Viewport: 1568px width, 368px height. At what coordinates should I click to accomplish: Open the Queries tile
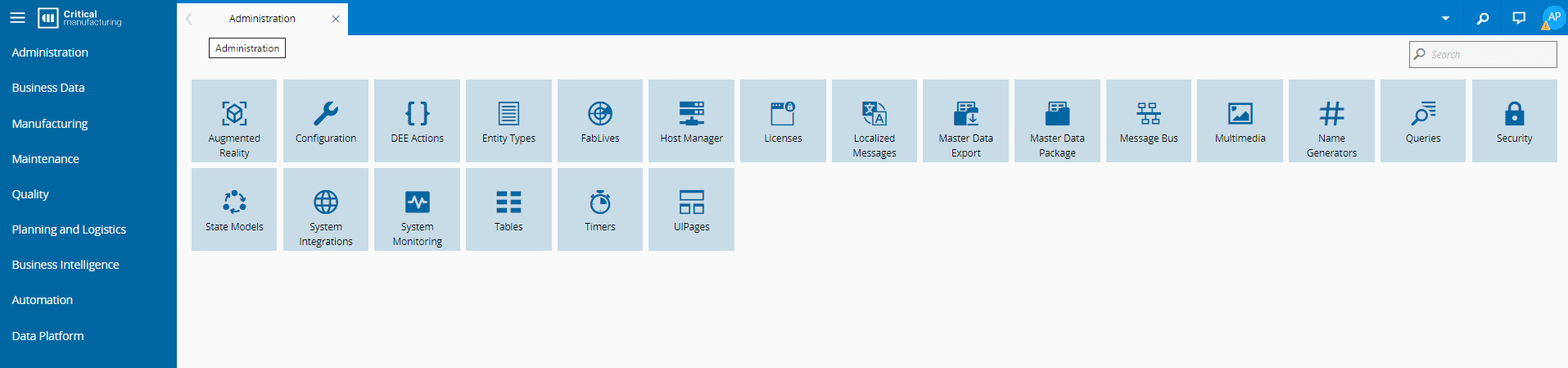(x=1423, y=120)
